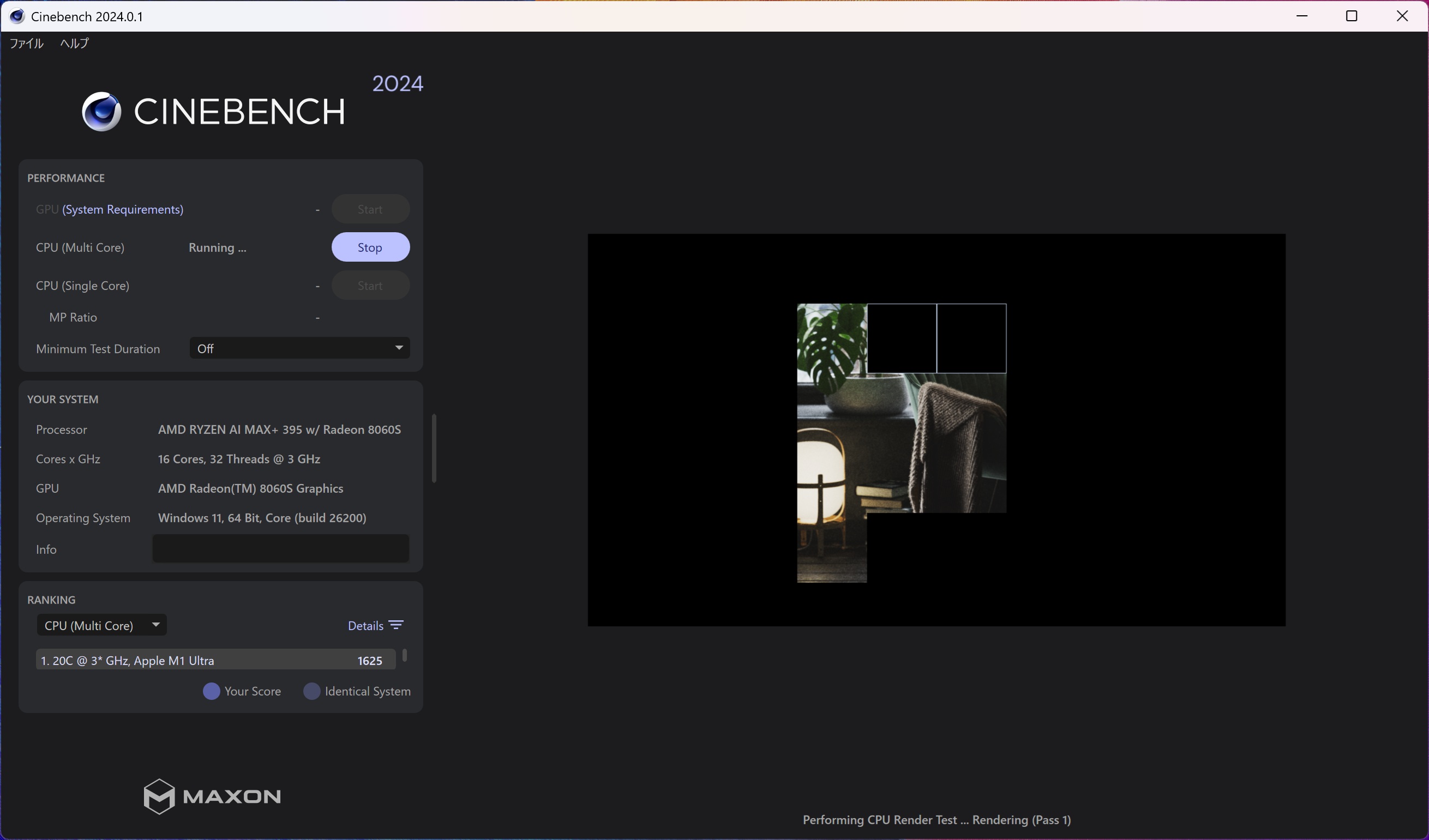Click the RANKING section heading
1429x840 pixels.
[x=51, y=600]
